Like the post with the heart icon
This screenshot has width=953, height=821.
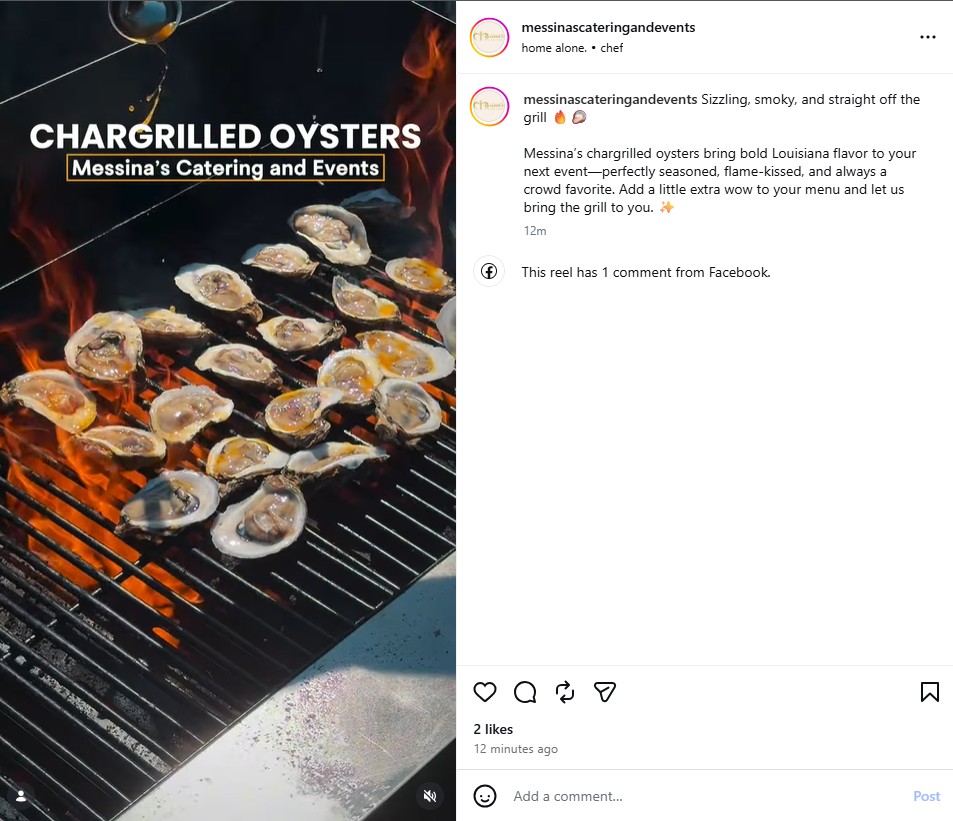click(x=485, y=692)
